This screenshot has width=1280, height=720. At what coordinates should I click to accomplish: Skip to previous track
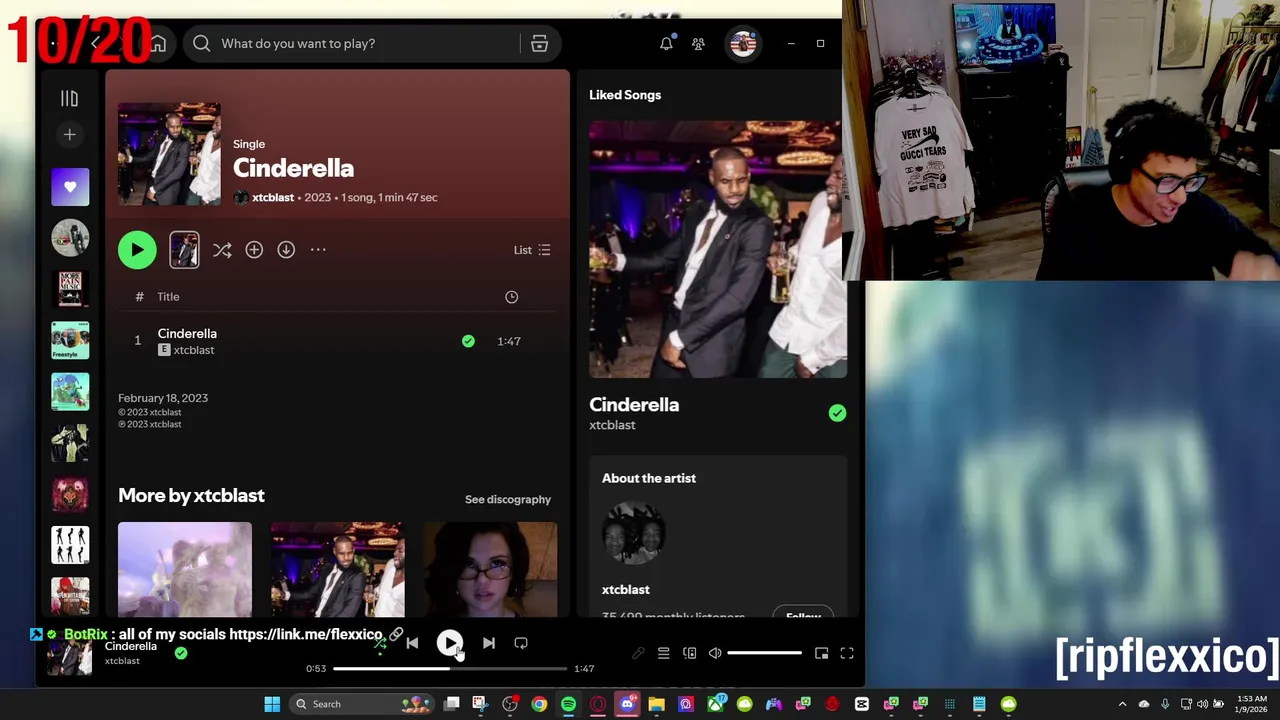point(412,644)
